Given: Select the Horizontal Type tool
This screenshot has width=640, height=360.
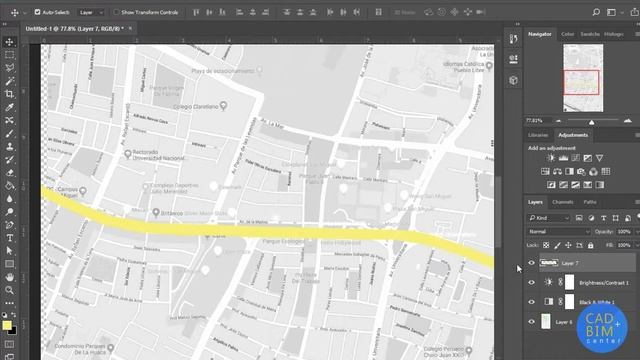Looking at the screenshot, I should 9,238.
